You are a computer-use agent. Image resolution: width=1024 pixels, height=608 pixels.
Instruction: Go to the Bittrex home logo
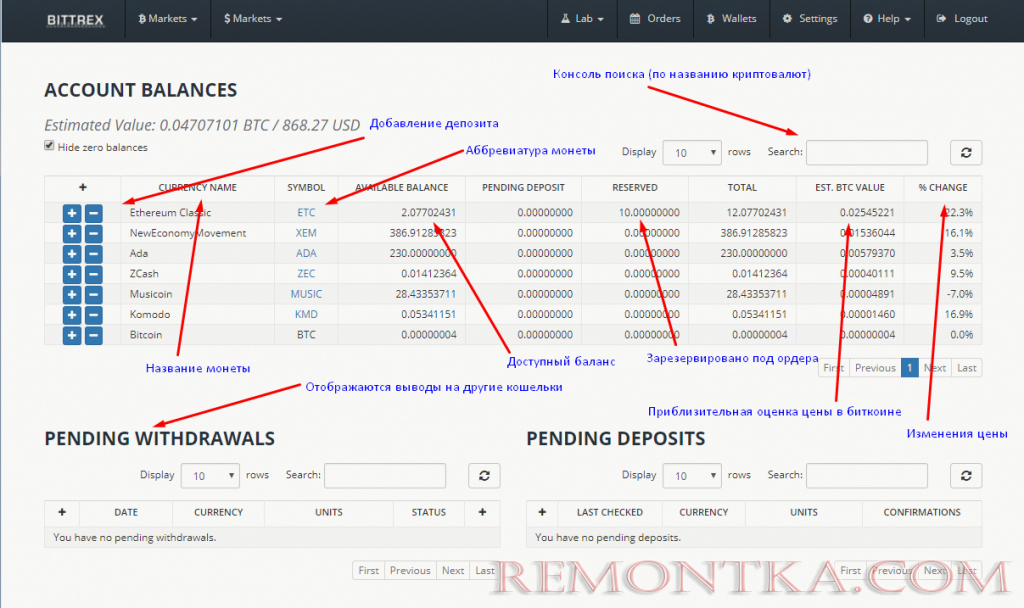tap(75, 20)
